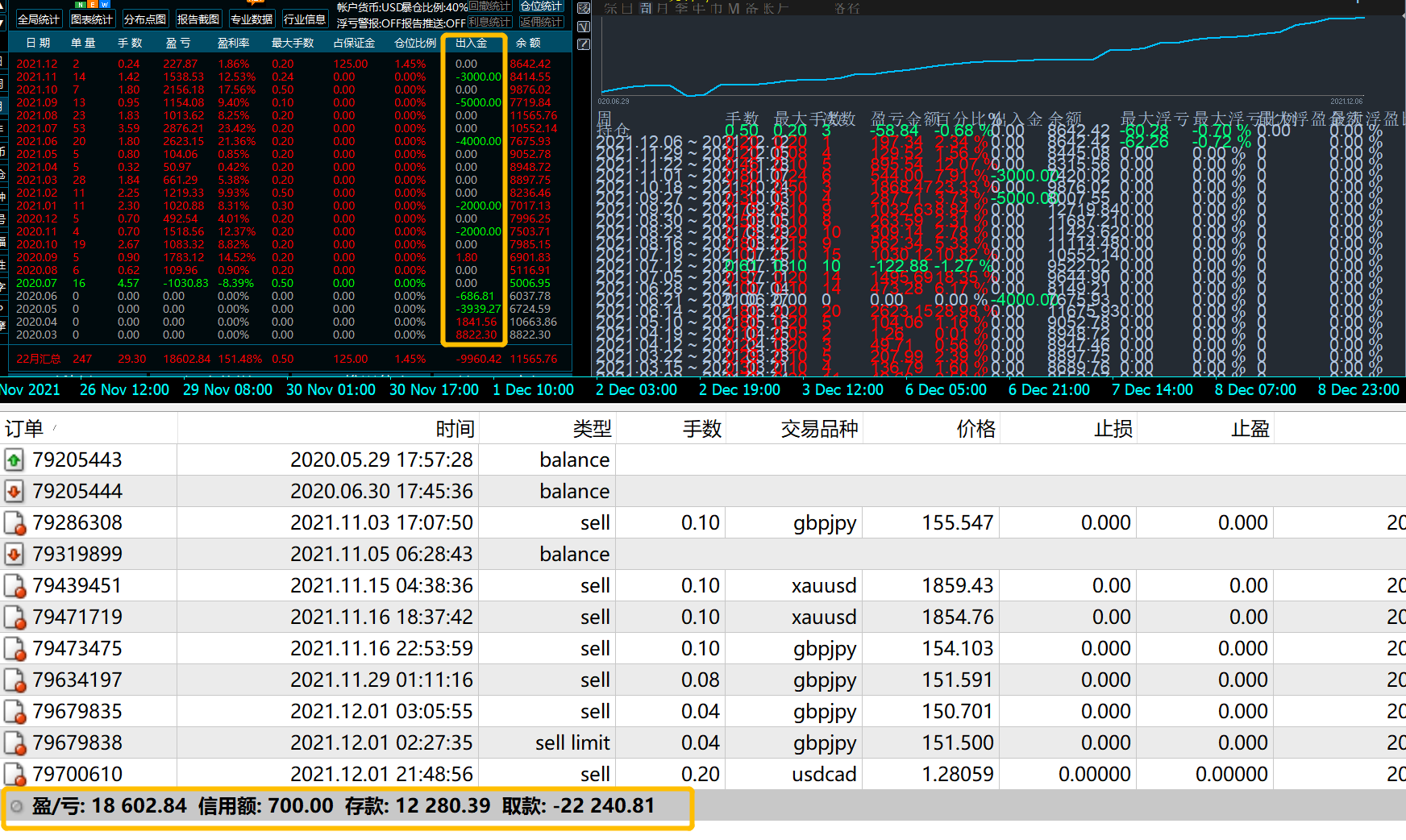Open the 行业信息 panel
Viewport: 1406px width, 840px height.
point(305,19)
